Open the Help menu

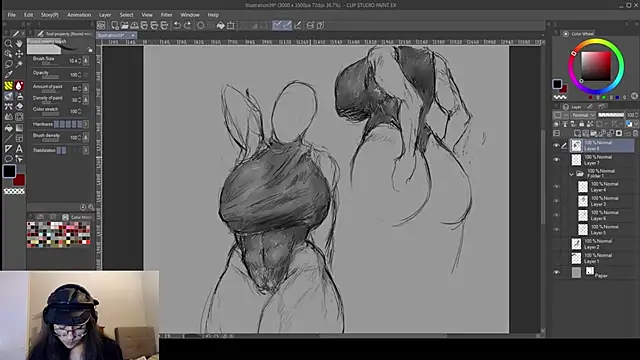tap(213, 15)
